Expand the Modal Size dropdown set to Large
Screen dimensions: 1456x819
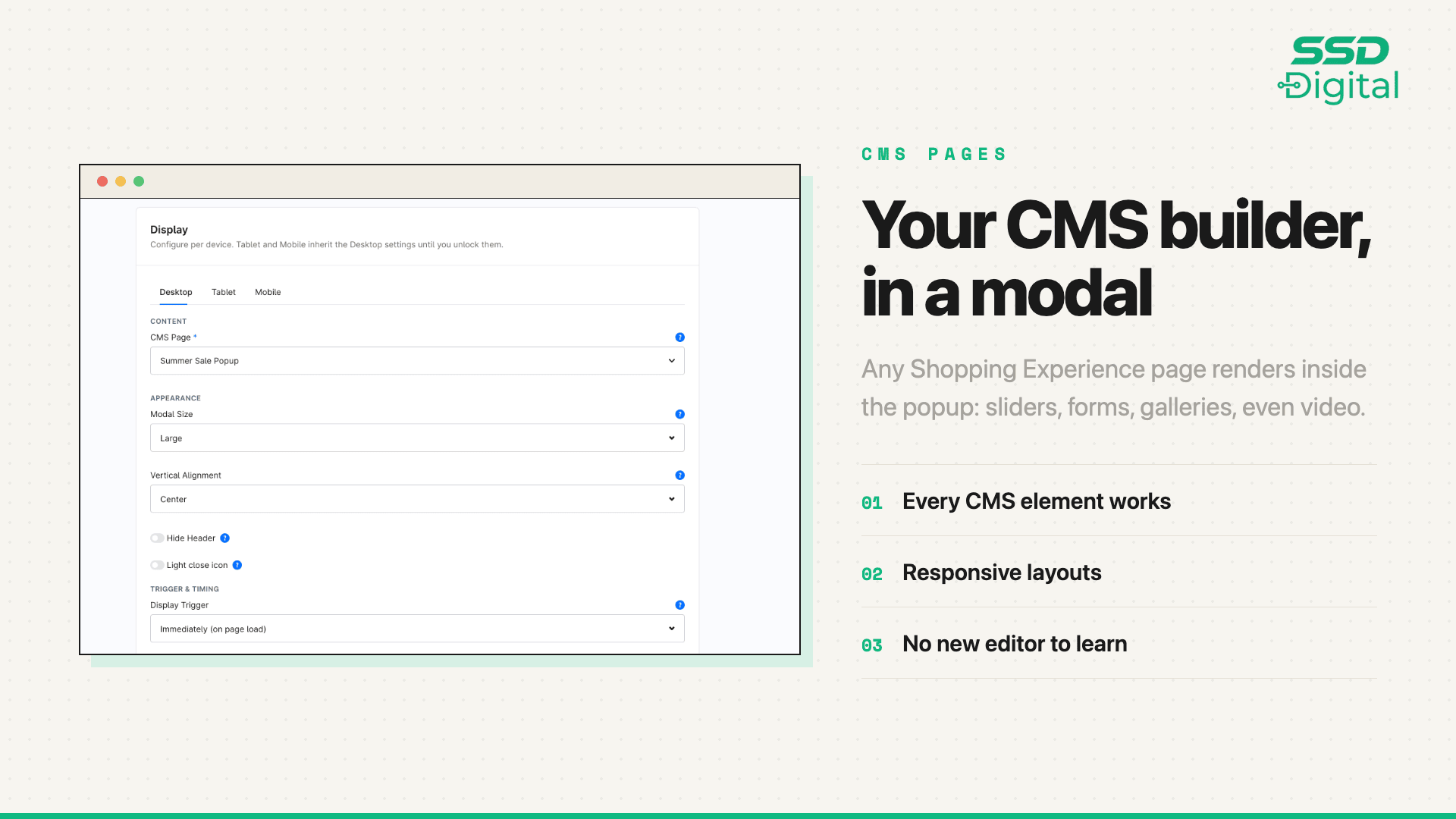pos(417,438)
